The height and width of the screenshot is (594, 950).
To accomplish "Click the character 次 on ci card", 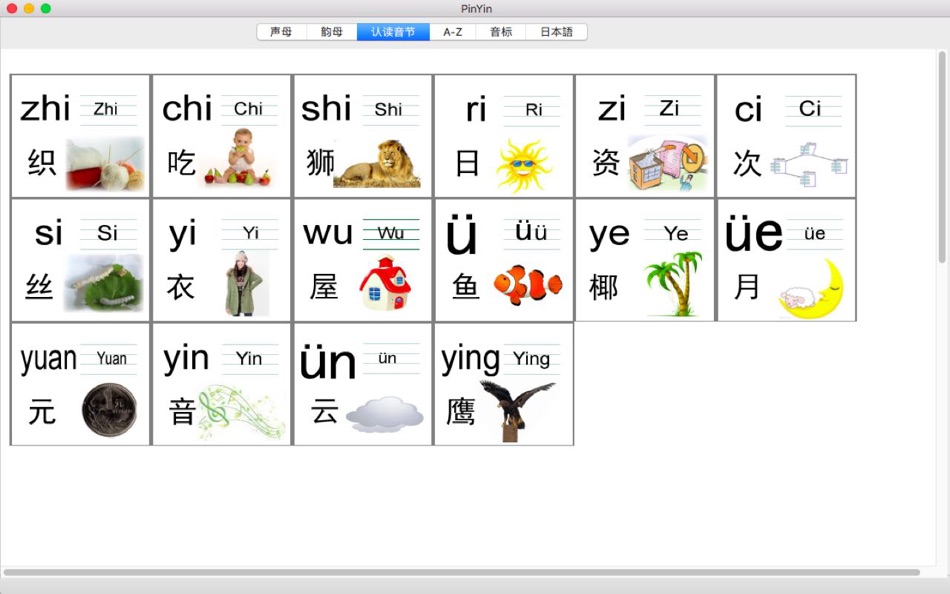I will point(747,163).
